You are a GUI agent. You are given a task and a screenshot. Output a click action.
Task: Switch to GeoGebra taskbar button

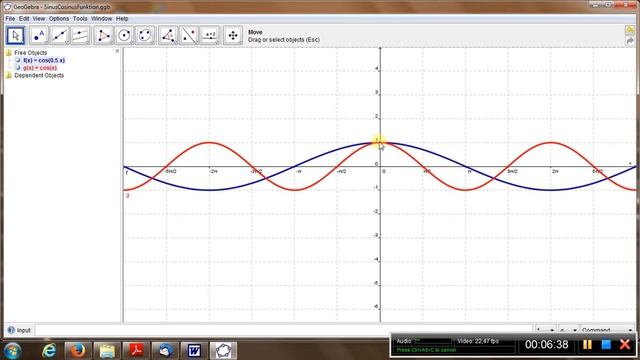[x=223, y=351]
